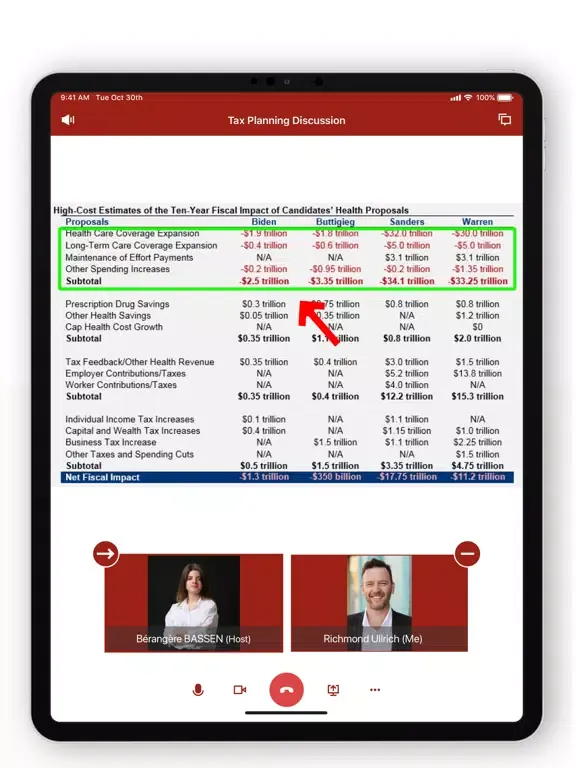End the call with red button

click(287, 690)
